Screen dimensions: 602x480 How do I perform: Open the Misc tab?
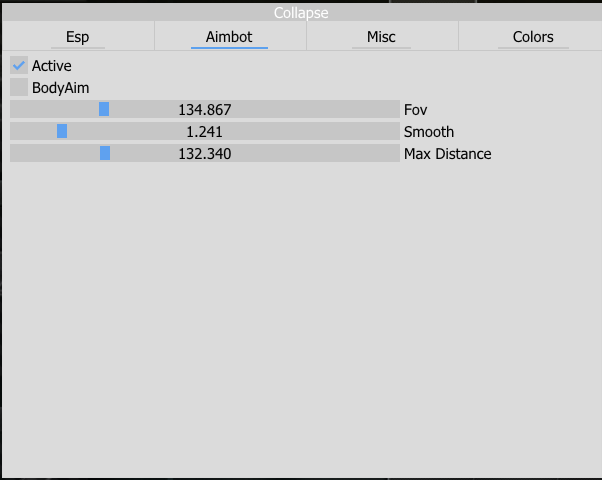[381, 37]
